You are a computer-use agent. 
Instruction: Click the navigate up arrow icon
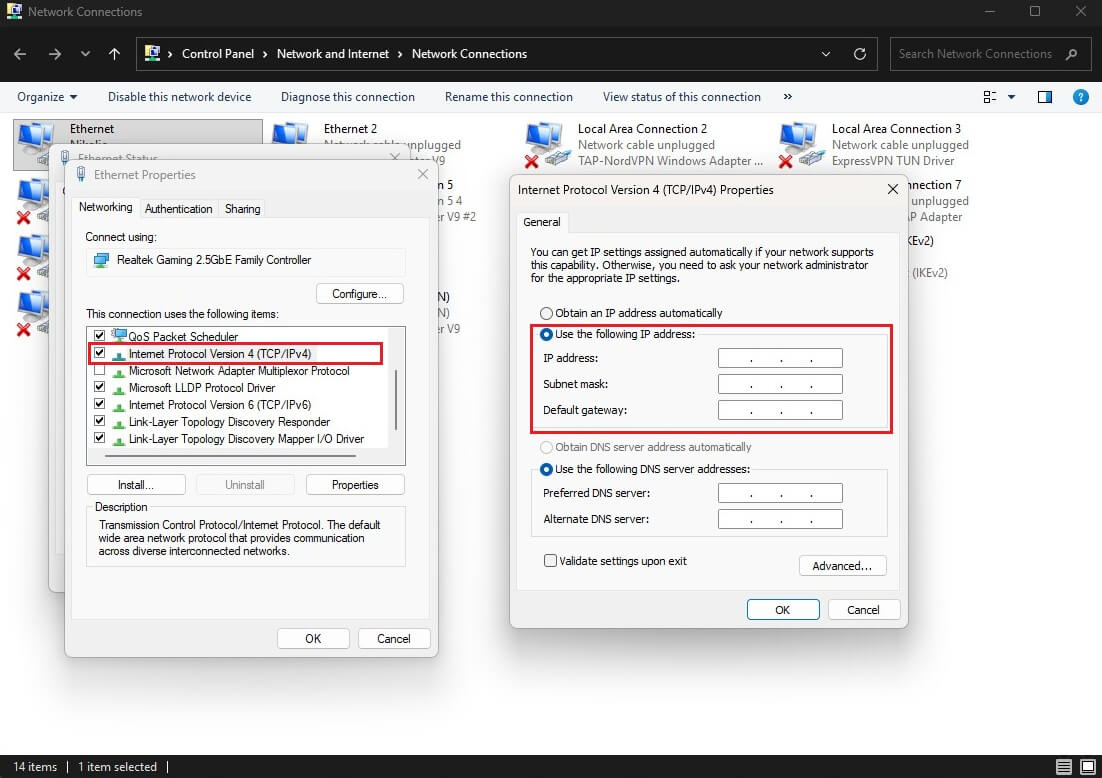tap(114, 53)
